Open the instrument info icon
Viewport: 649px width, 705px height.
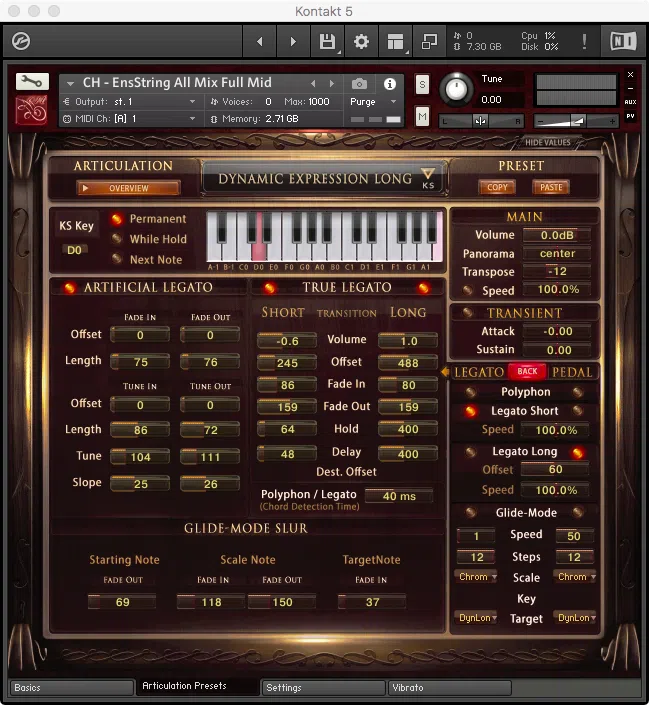click(390, 84)
